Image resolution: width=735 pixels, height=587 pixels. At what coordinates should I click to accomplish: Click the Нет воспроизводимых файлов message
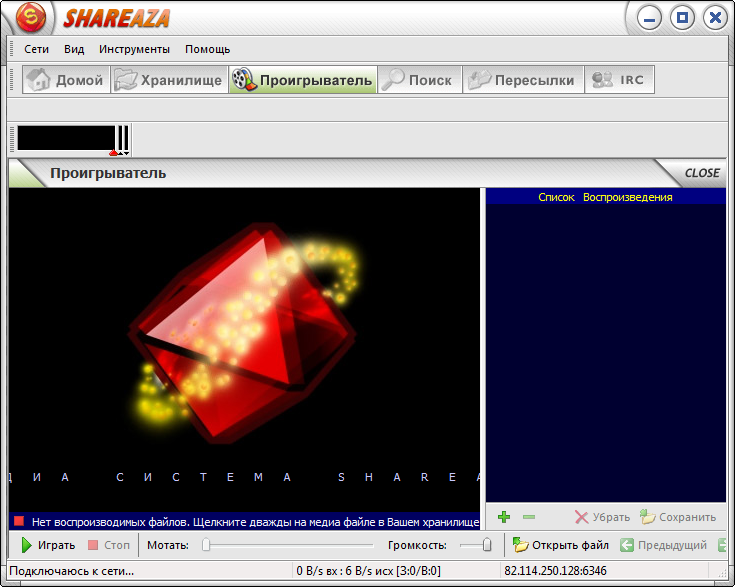pos(255,522)
